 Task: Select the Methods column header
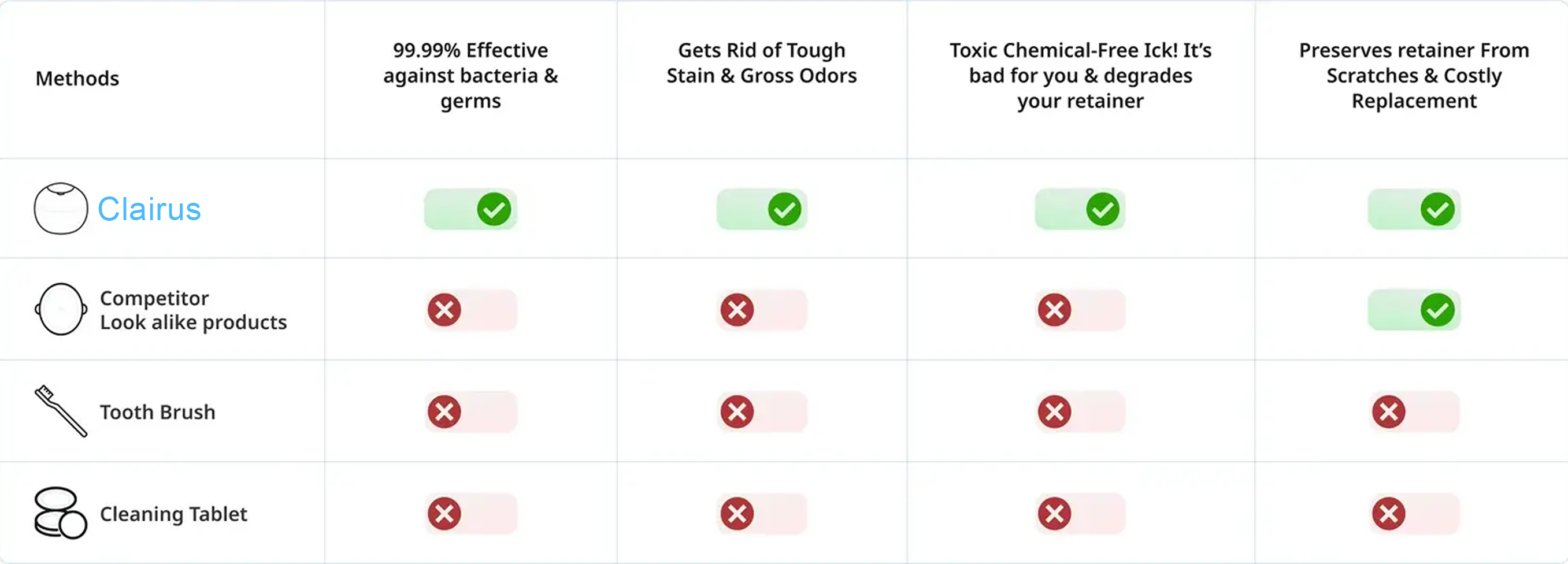(x=77, y=79)
